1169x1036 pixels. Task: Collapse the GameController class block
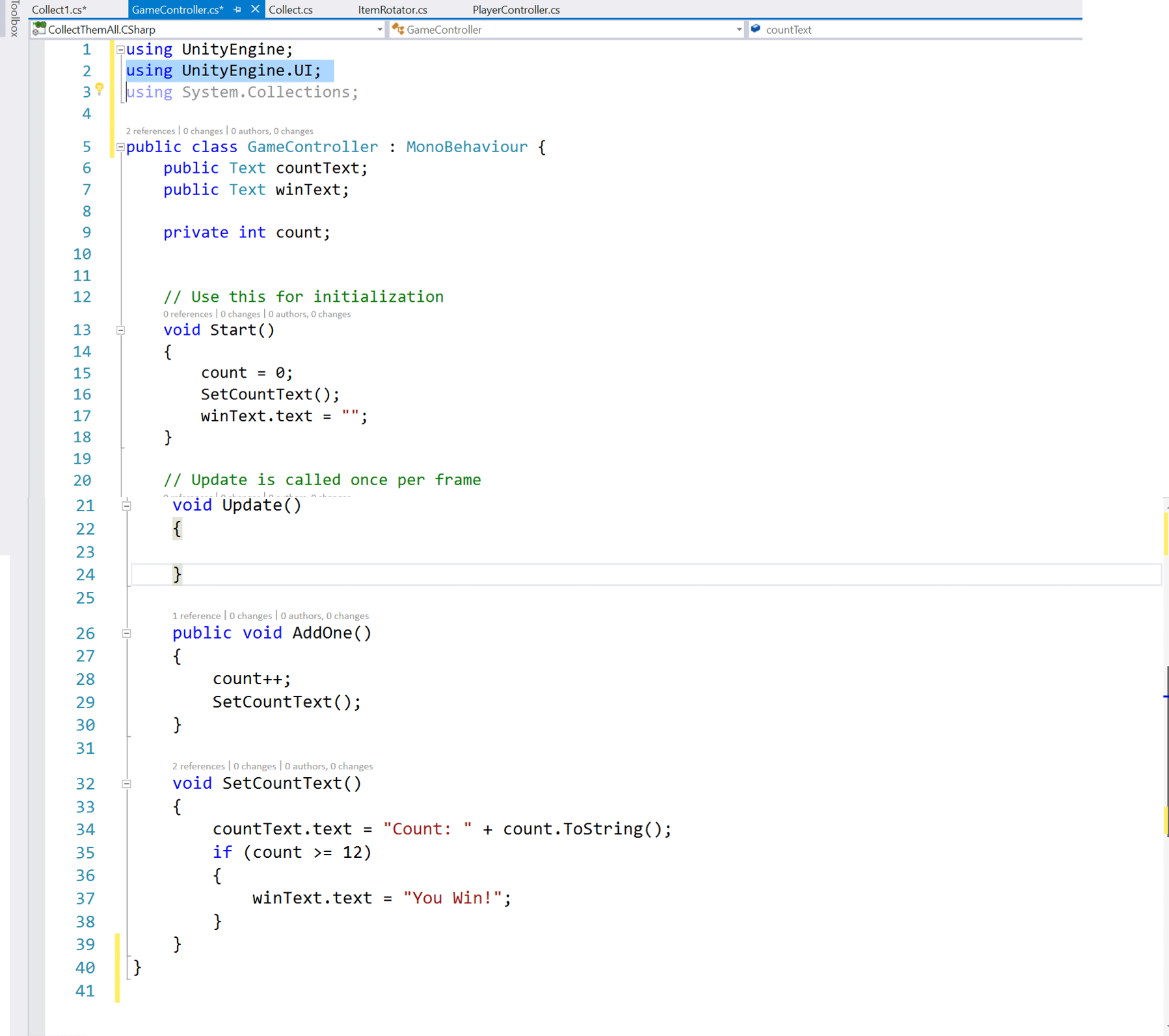point(120,147)
